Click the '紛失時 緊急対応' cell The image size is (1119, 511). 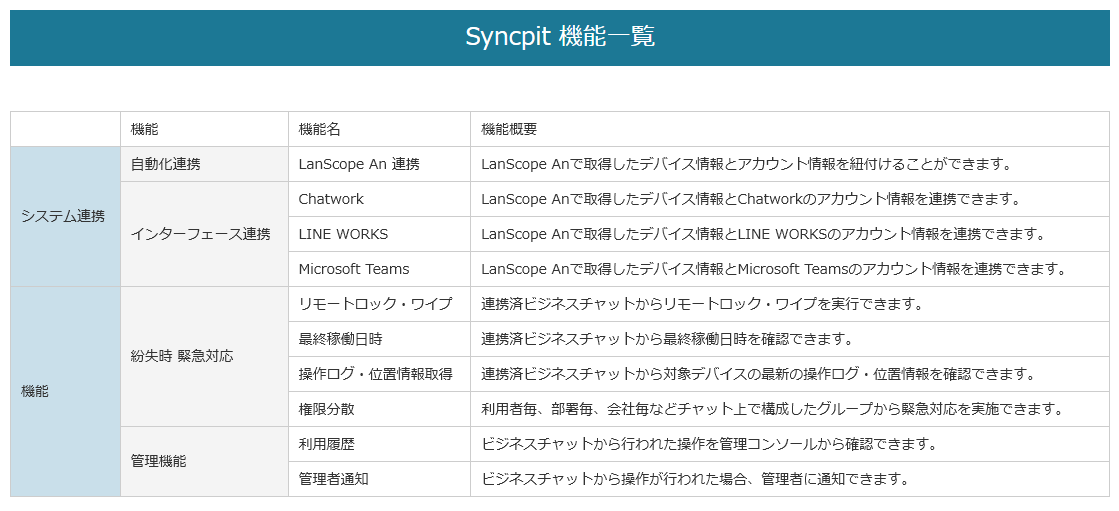click(x=204, y=356)
